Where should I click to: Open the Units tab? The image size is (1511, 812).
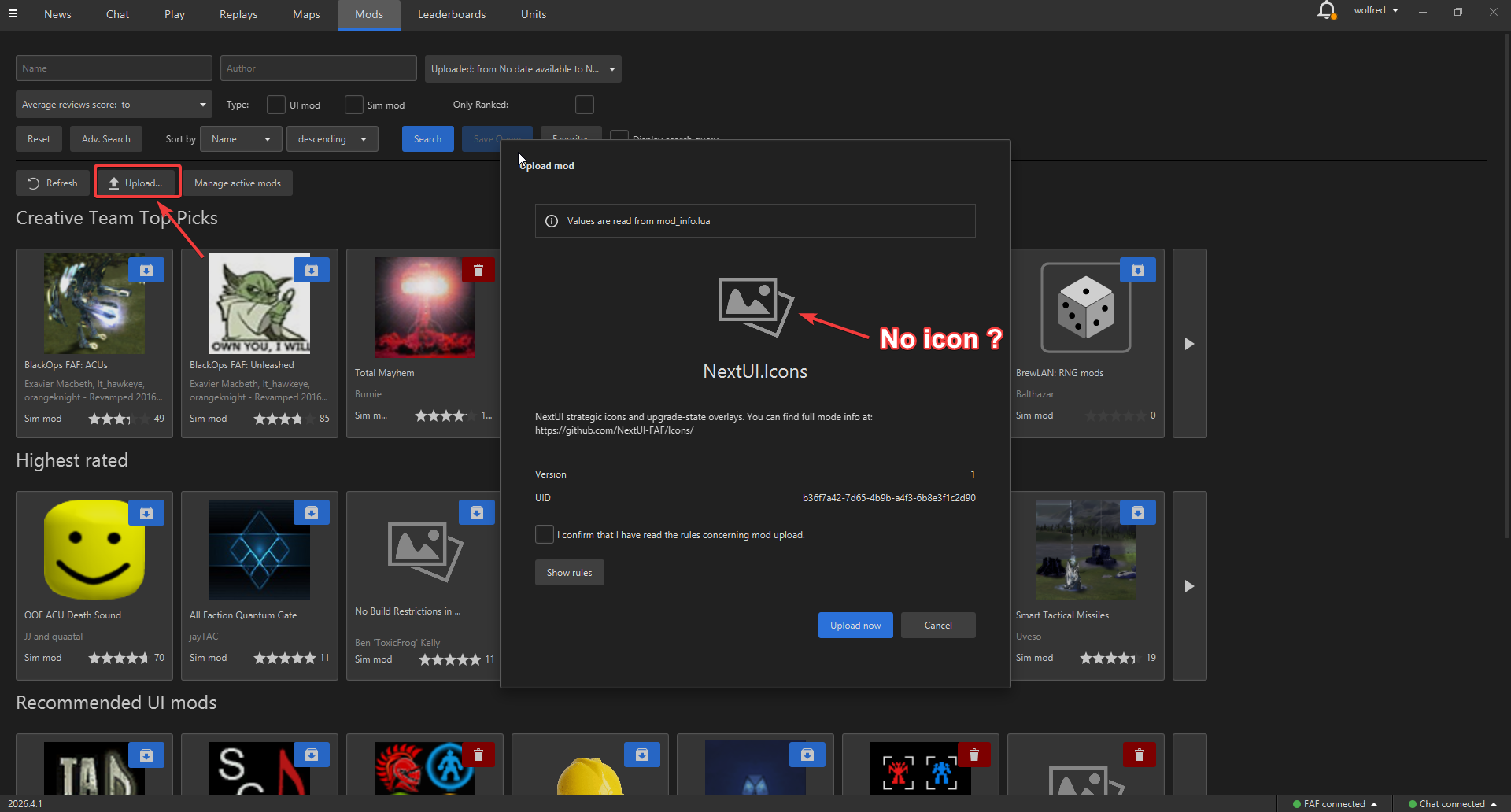[534, 14]
